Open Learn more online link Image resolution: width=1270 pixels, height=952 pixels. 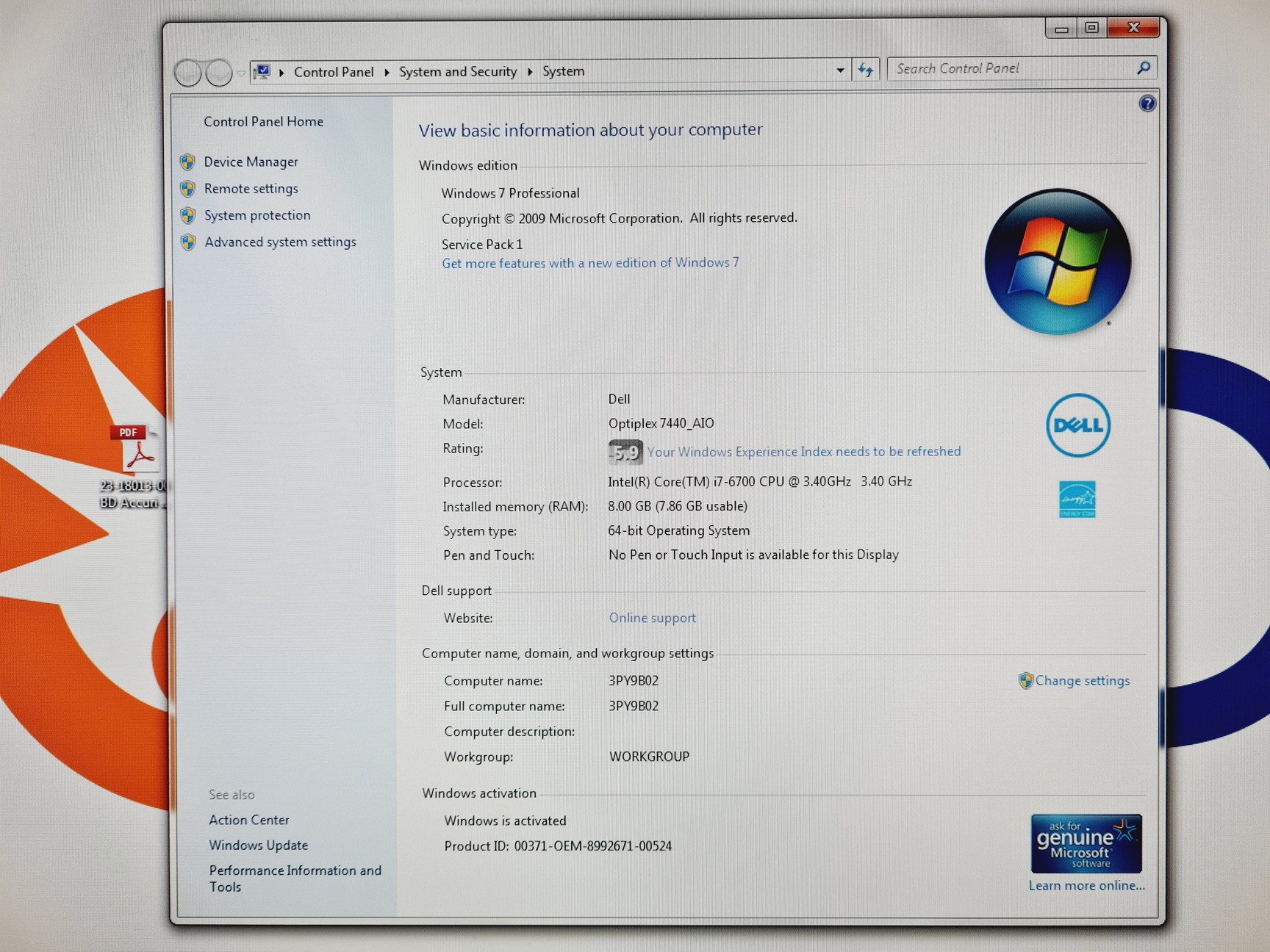(1087, 886)
